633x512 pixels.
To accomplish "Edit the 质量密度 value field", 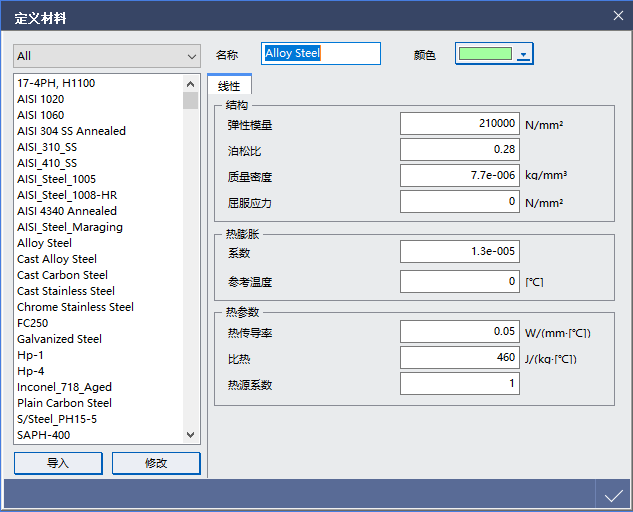I will 459,175.
